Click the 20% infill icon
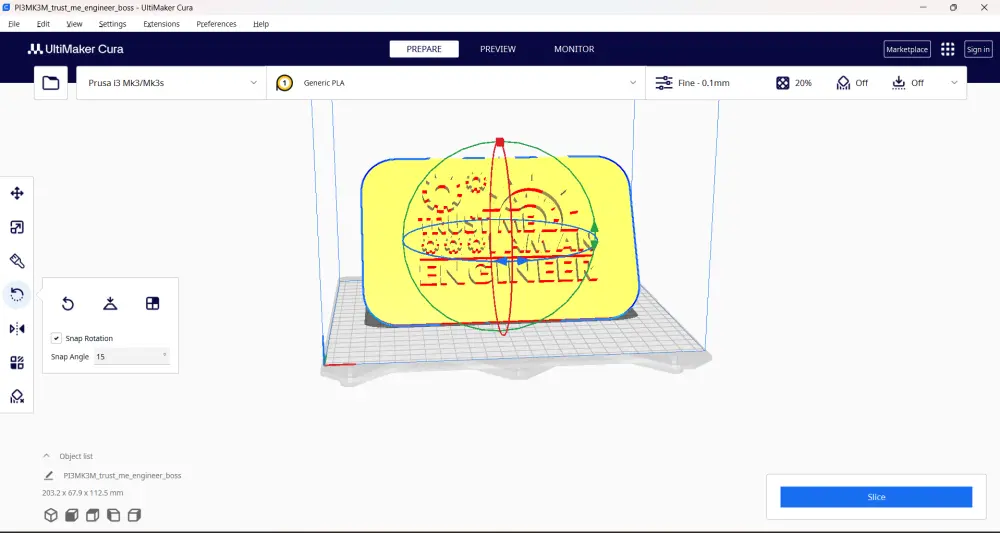 pos(783,83)
